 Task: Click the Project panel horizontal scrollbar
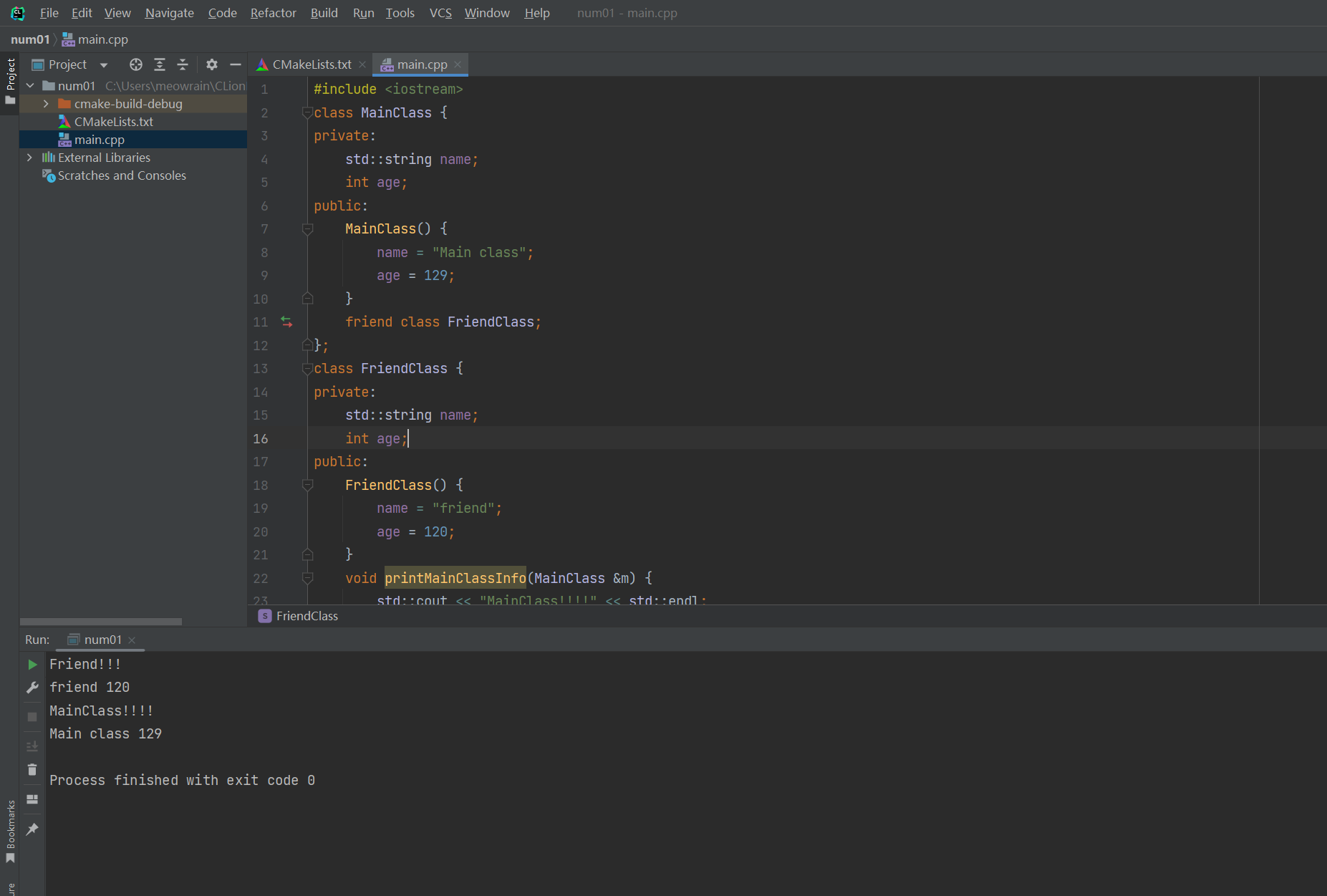(100, 622)
